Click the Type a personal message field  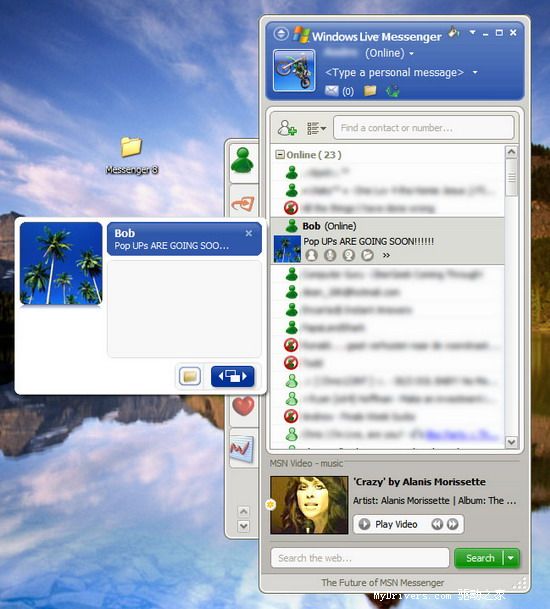point(394,73)
